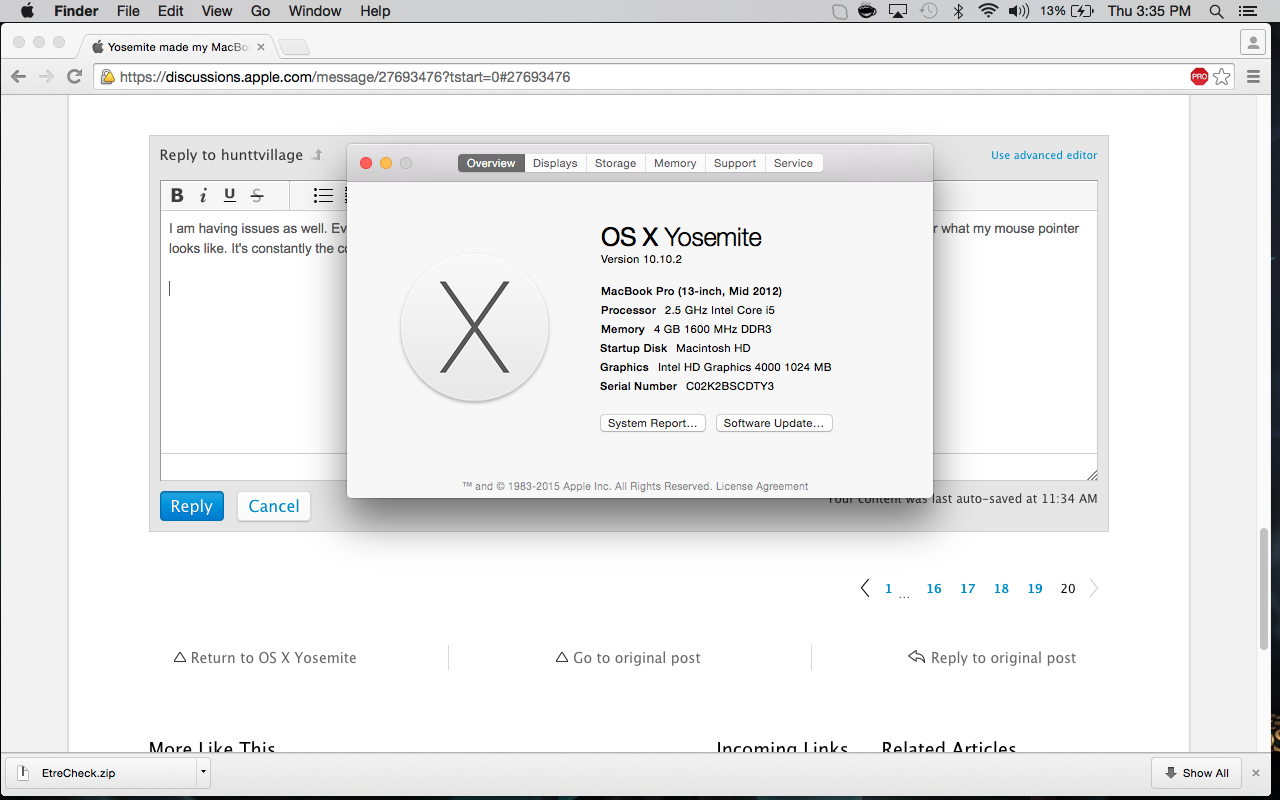Open the Help menu
The height and width of the screenshot is (800, 1280).
click(x=375, y=11)
